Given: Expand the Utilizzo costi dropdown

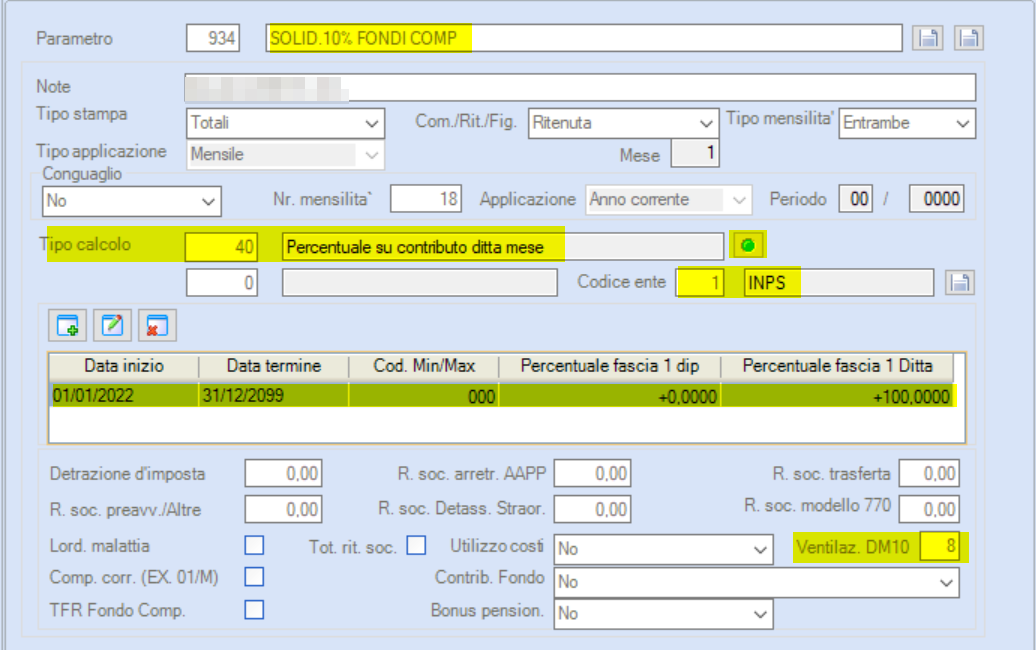Looking at the screenshot, I should pos(663,548).
